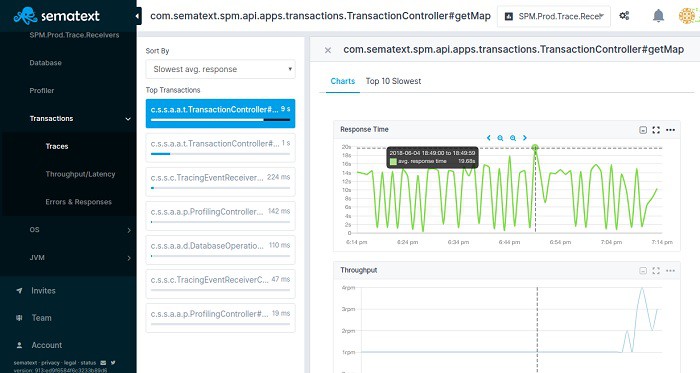
Task: Minimize the Response Time chart panel
Action: (x=643, y=130)
